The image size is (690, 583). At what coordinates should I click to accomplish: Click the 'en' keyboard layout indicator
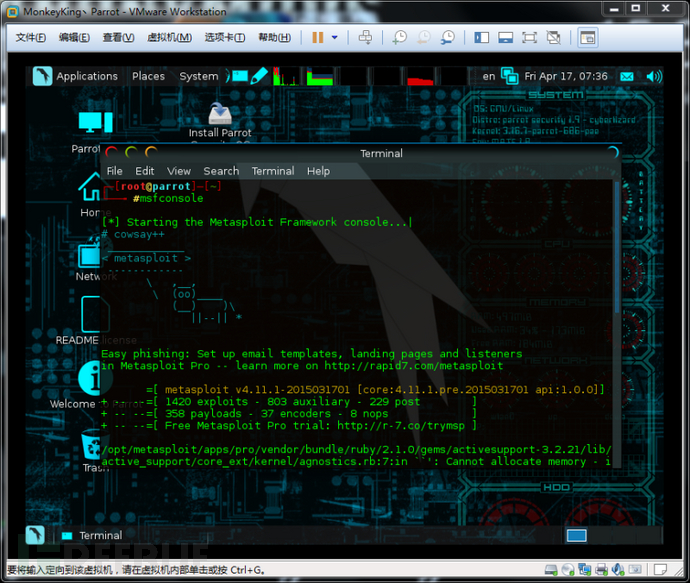tap(488, 76)
